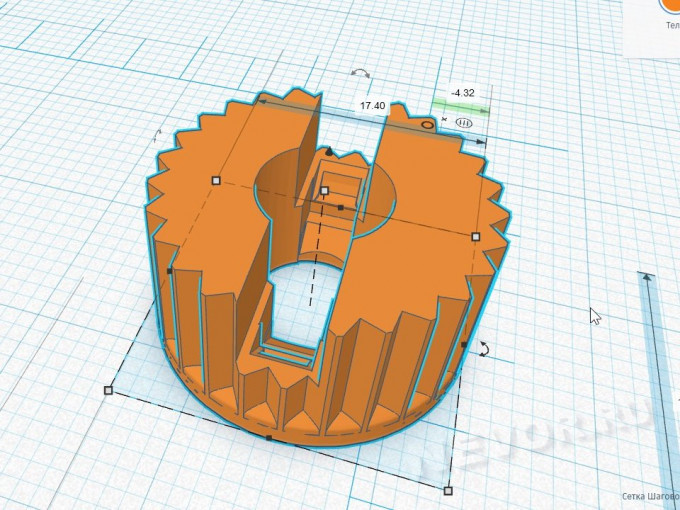Select the white corner handle at the front-left of the bounding box

tap(108, 391)
